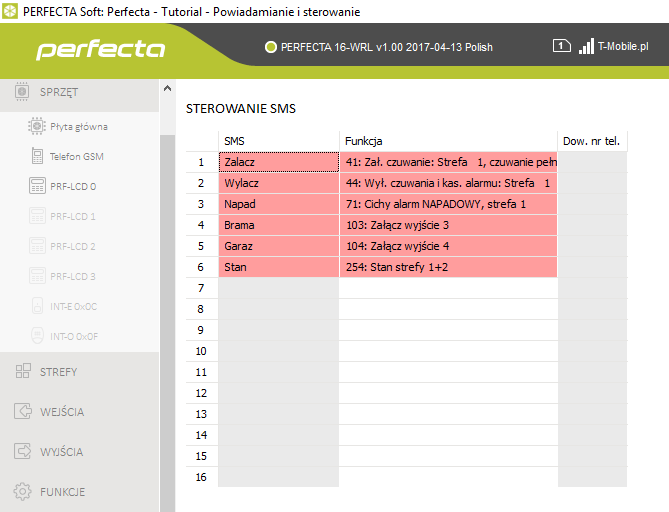
Task: Click the connection status circle indicator
Action: coord(271,47)
